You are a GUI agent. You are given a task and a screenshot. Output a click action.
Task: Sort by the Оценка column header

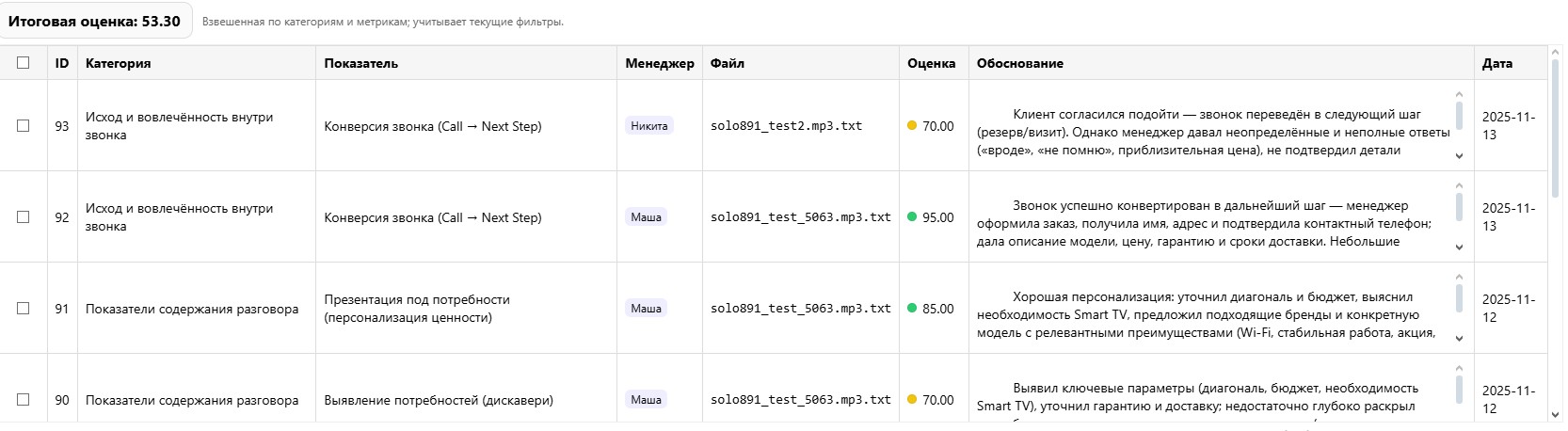click(931, 63)
